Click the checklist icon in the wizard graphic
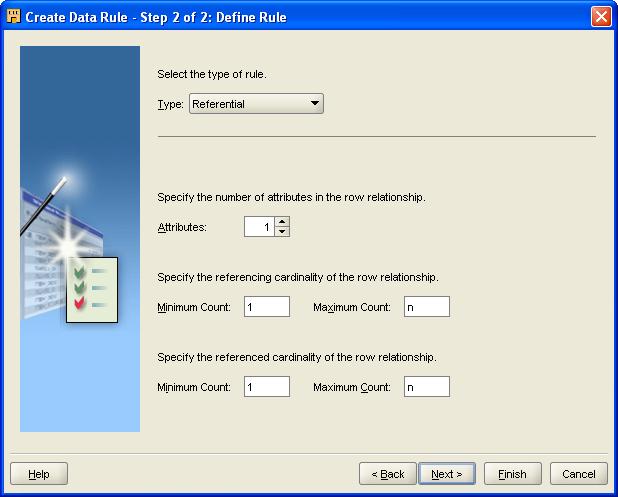The width and height of the screenshot is (618, 497). pos(92,288)
